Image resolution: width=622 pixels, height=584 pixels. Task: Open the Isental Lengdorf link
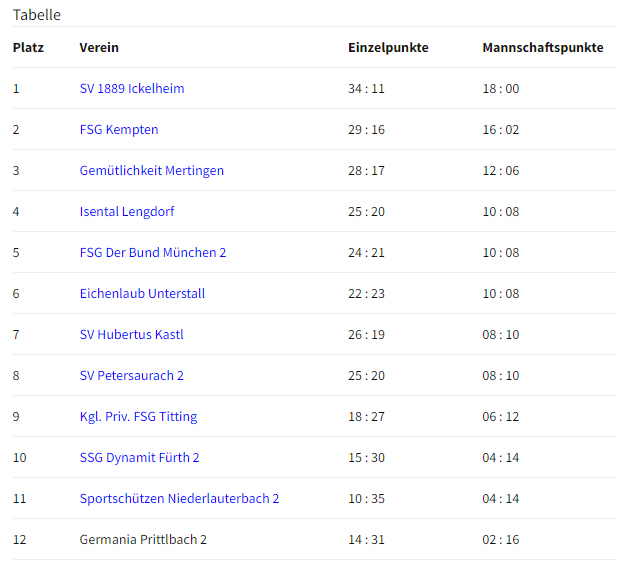pos(127,211)
